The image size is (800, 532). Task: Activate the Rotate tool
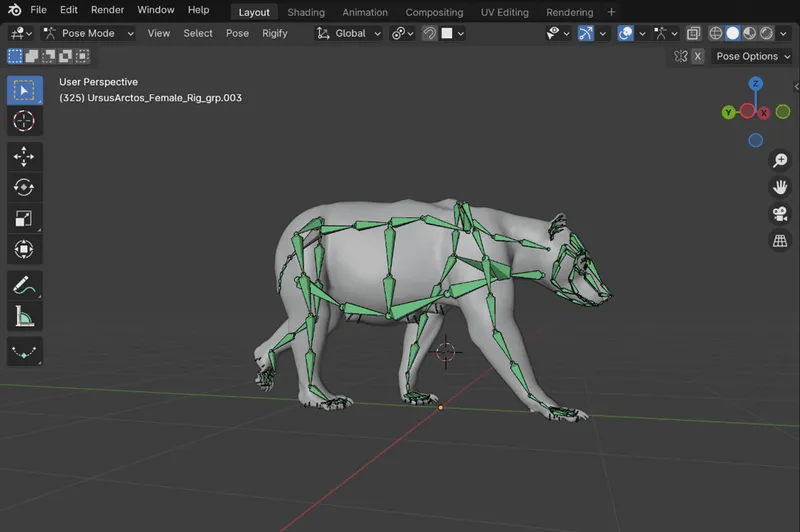tap(24, 187)
